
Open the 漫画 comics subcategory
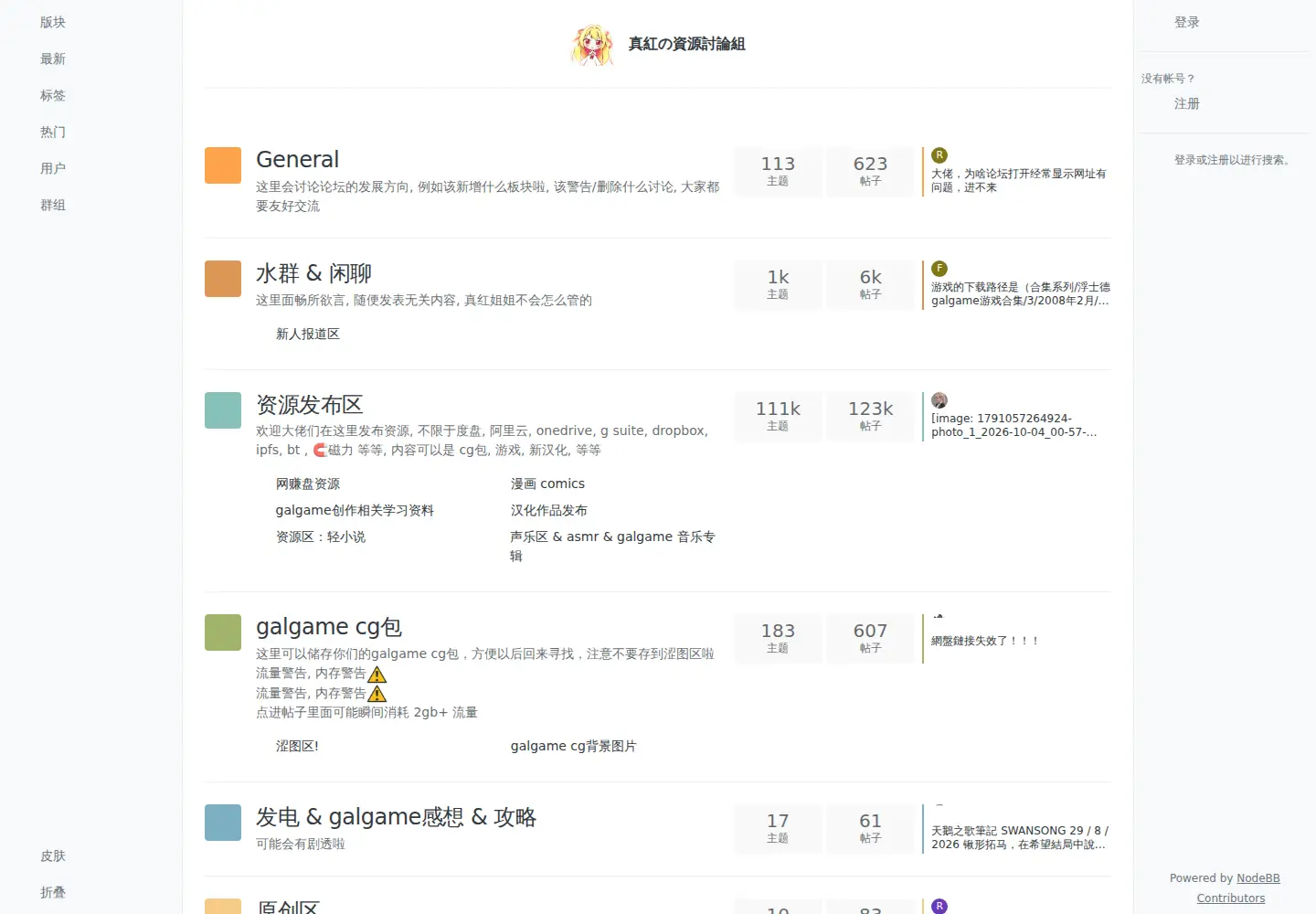click(547, 484)
